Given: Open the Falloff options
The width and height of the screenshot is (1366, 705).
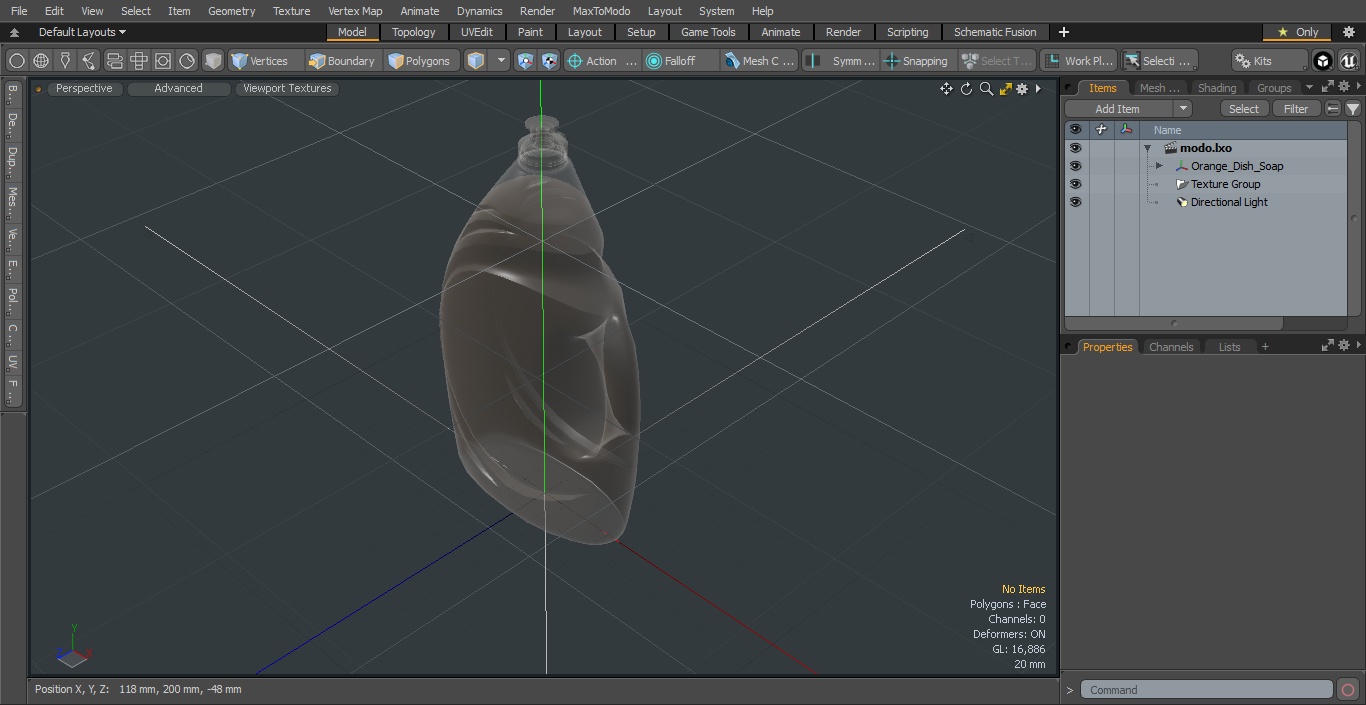Looking at the screenshot, I should [681, 61].
